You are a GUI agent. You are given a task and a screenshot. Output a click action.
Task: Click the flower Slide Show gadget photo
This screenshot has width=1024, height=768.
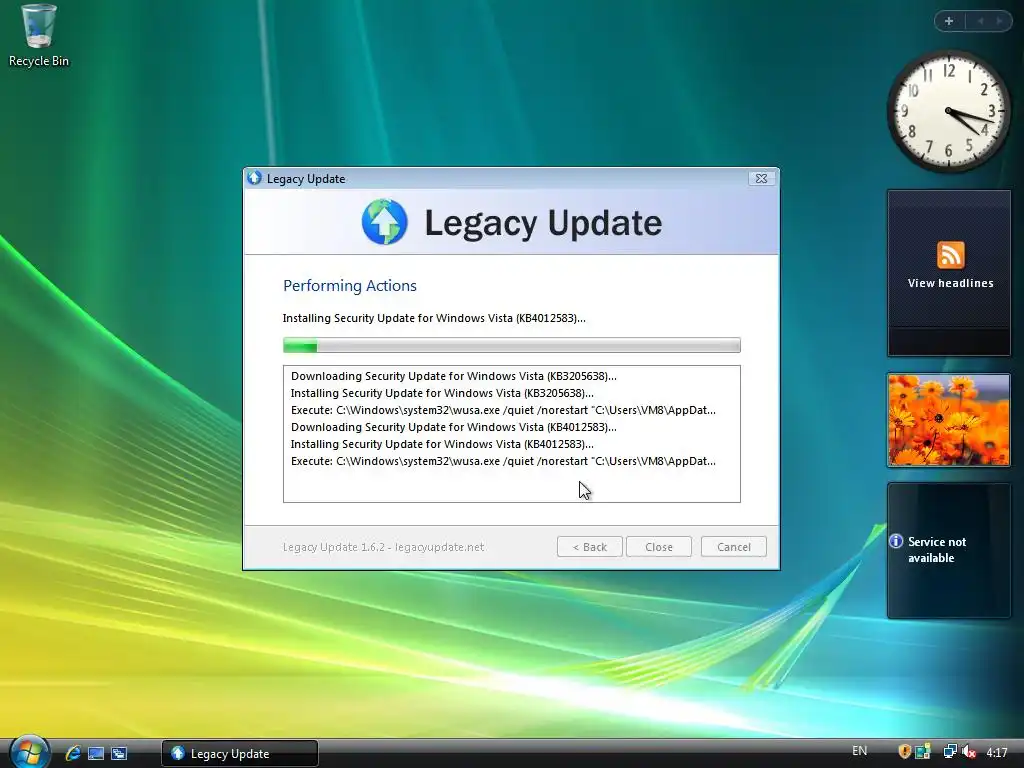pos(948,420)
